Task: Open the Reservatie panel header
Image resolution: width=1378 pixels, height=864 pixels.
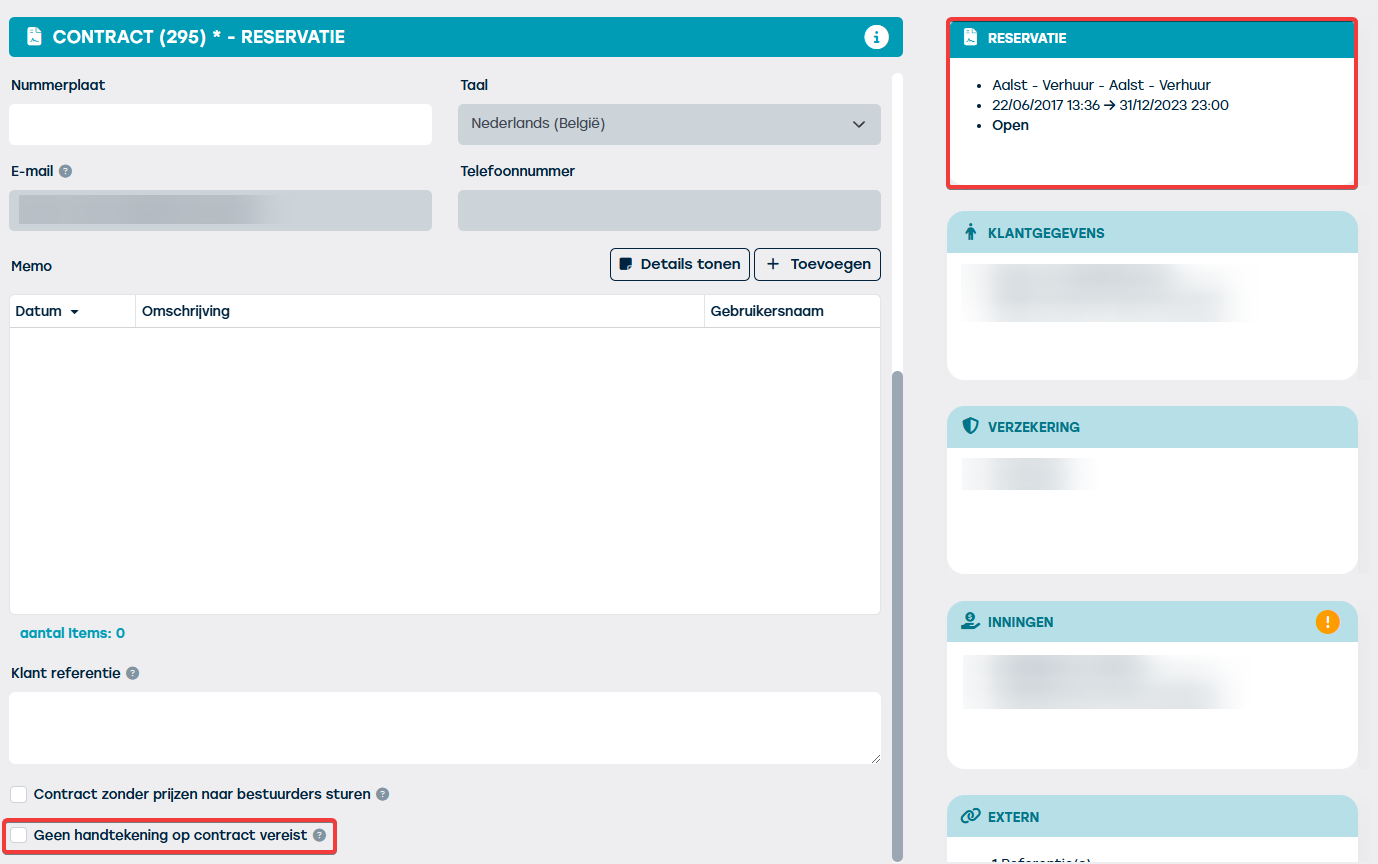Action: [x=1152, y=38]
